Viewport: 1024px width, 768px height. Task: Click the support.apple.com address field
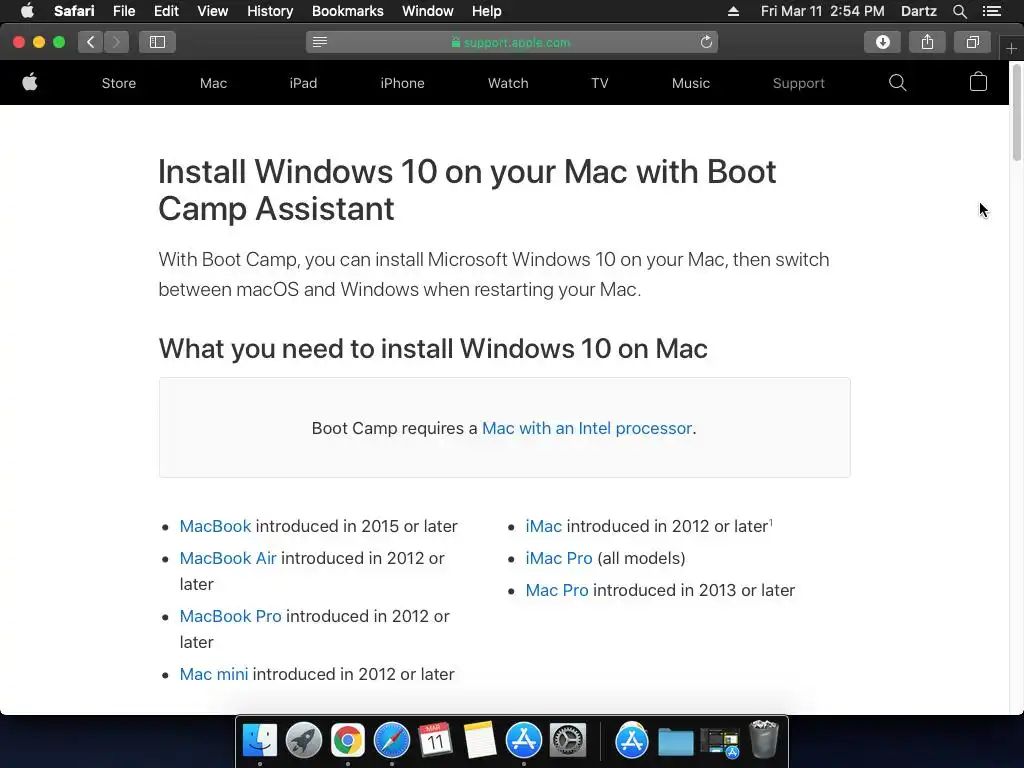click(511, 42)
